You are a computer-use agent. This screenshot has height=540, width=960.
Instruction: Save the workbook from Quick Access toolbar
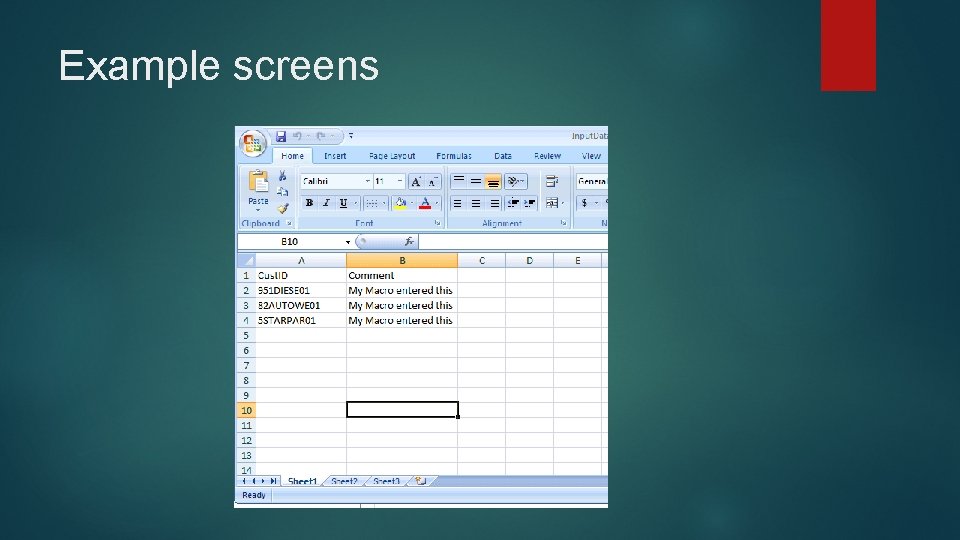pyautogui.click(x=281, y=136)
